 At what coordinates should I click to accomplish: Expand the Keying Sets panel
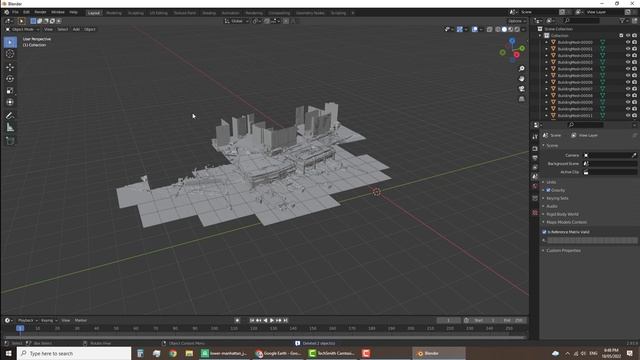pyautogui.click(x=543, y=198)
